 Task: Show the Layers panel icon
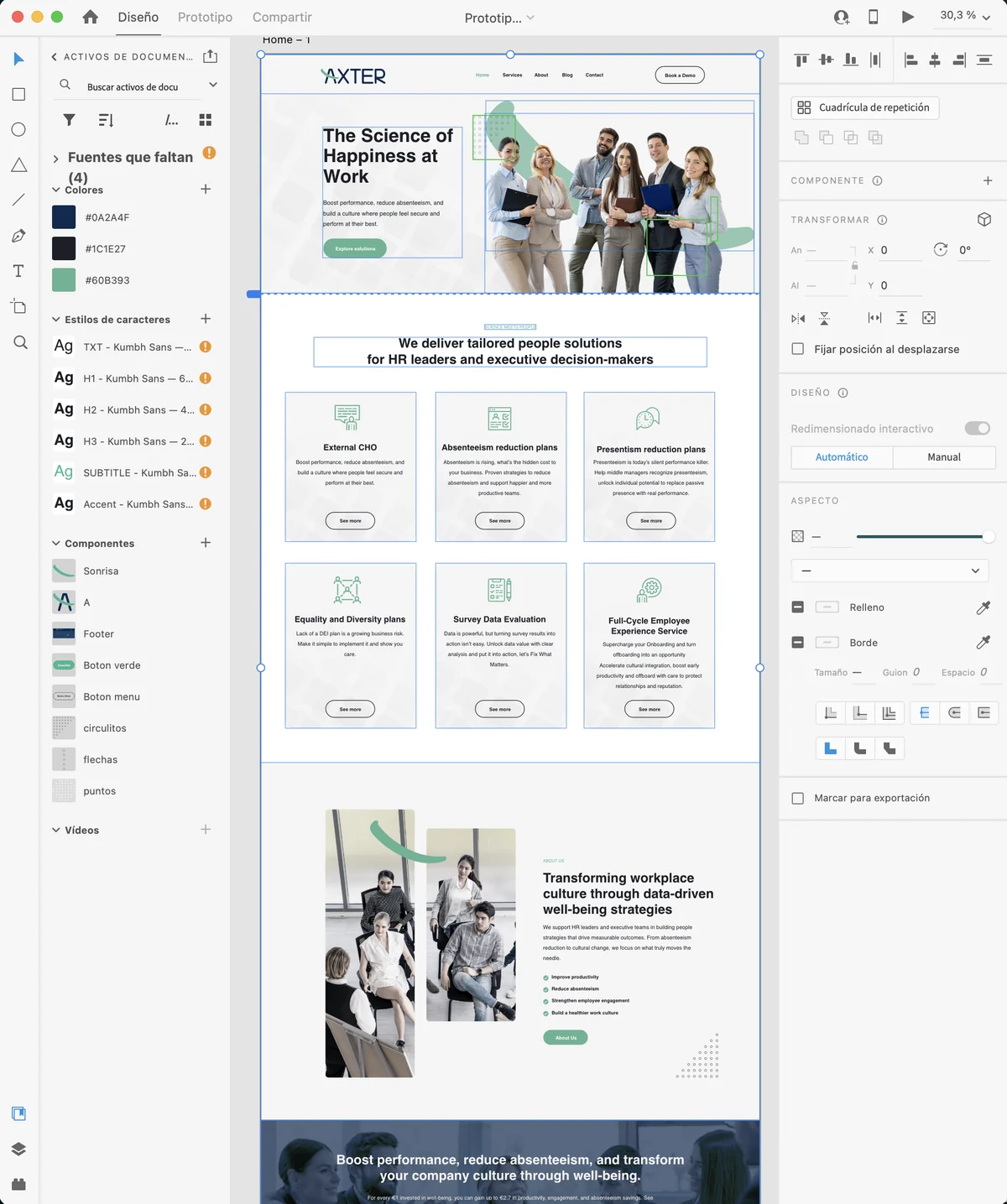pos(18,1149)
